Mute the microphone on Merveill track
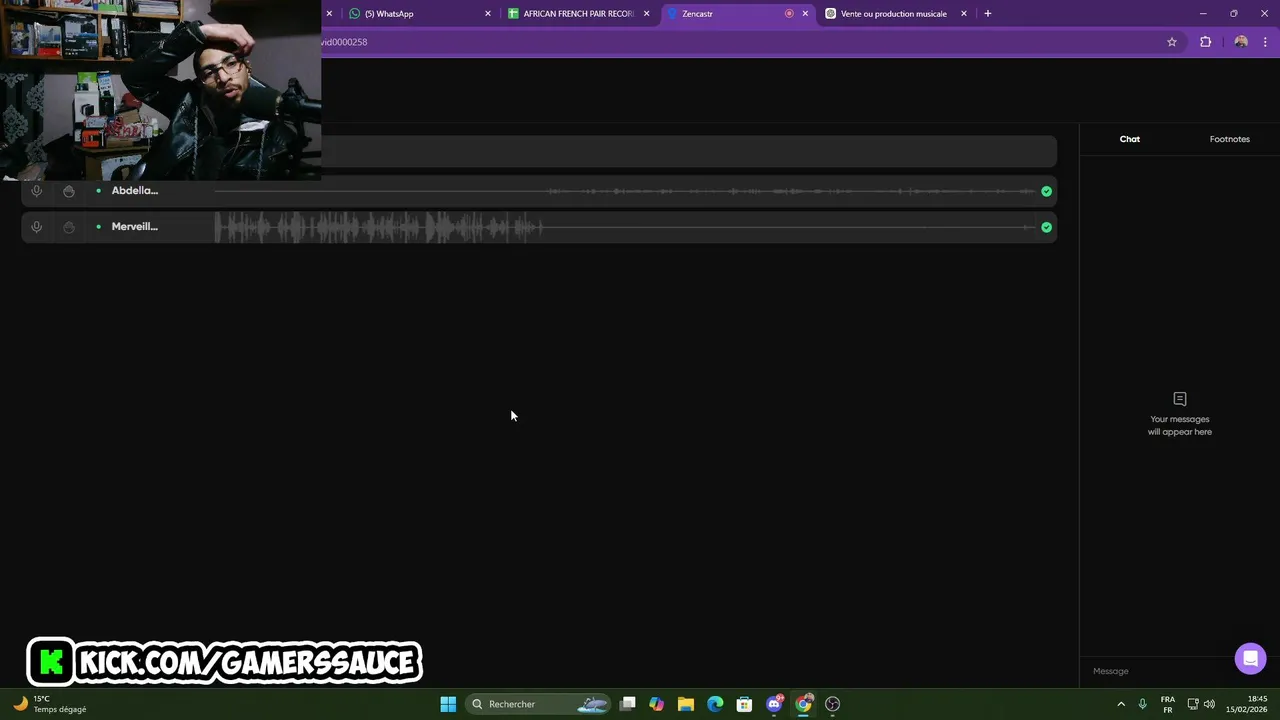 [x=37, y=227]
